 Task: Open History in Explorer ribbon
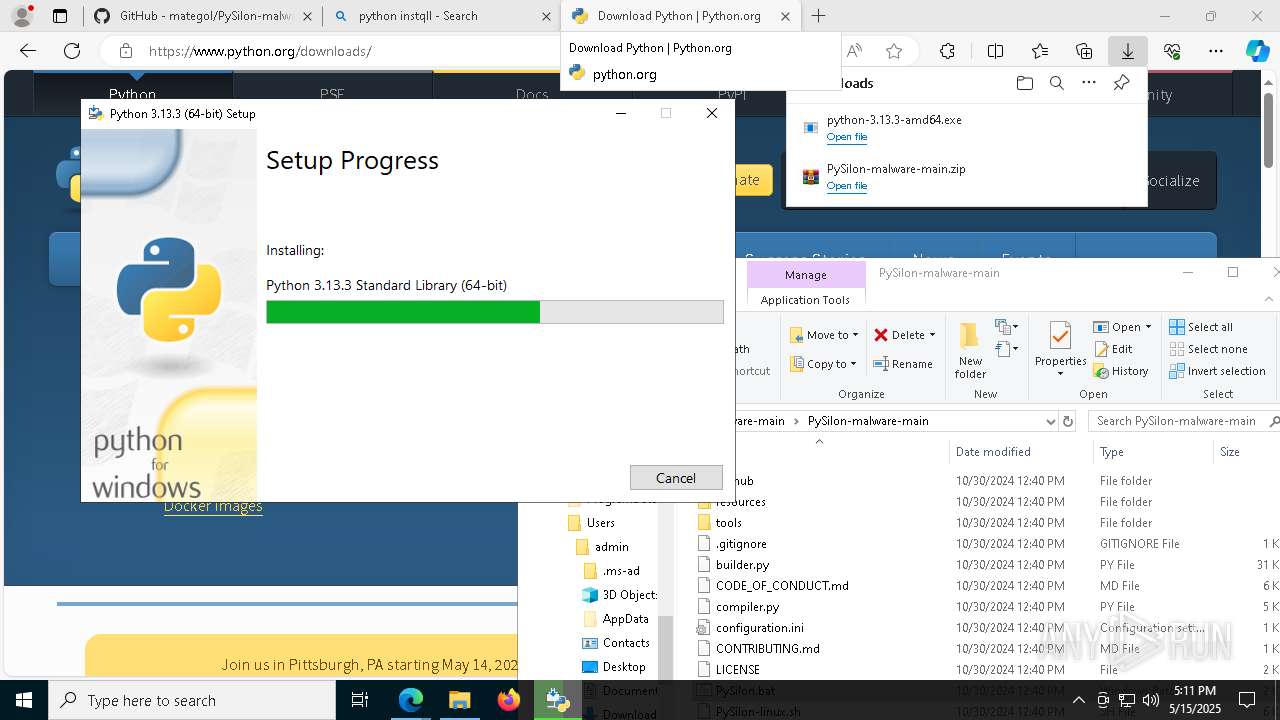click(1121, 371)
